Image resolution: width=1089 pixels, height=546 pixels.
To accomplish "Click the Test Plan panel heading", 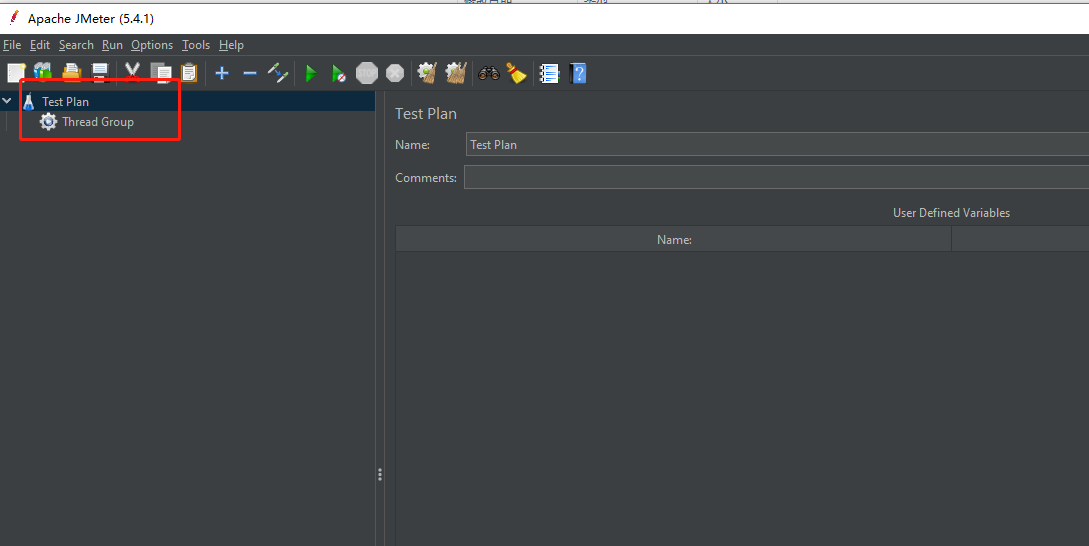I will point(426,113).
